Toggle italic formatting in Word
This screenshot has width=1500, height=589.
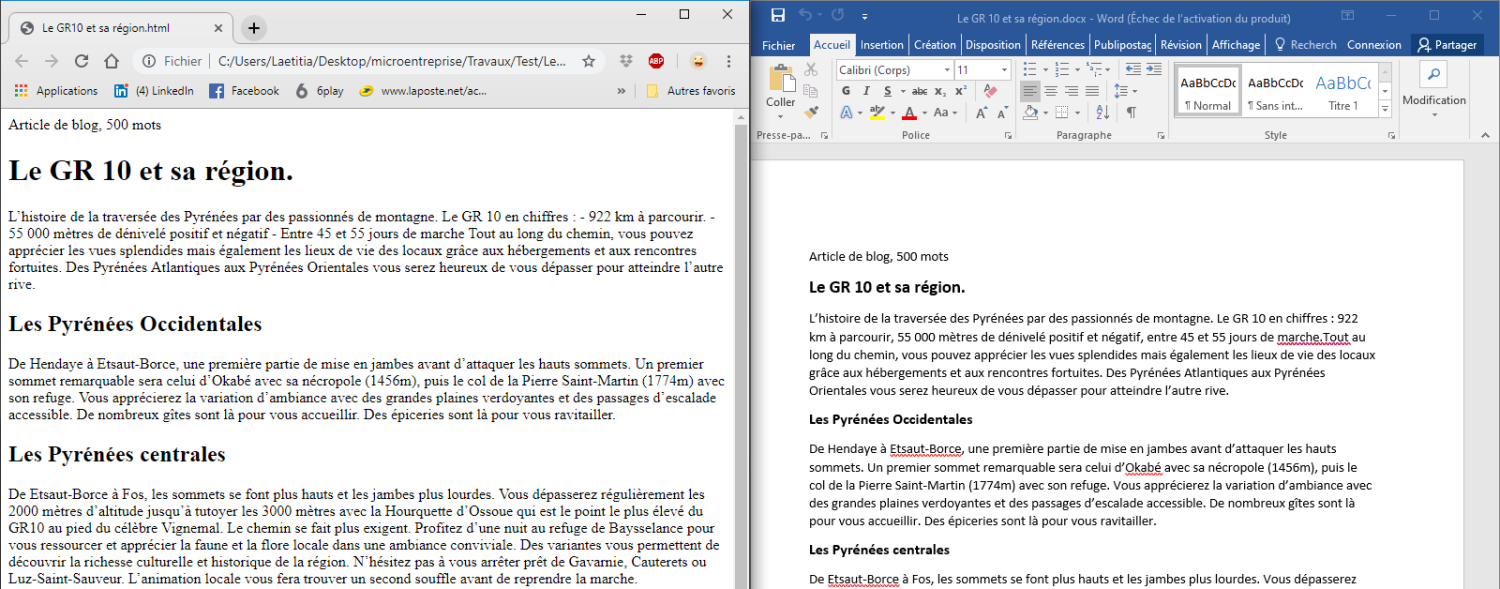pyautogui.click(x=866, y=91)
